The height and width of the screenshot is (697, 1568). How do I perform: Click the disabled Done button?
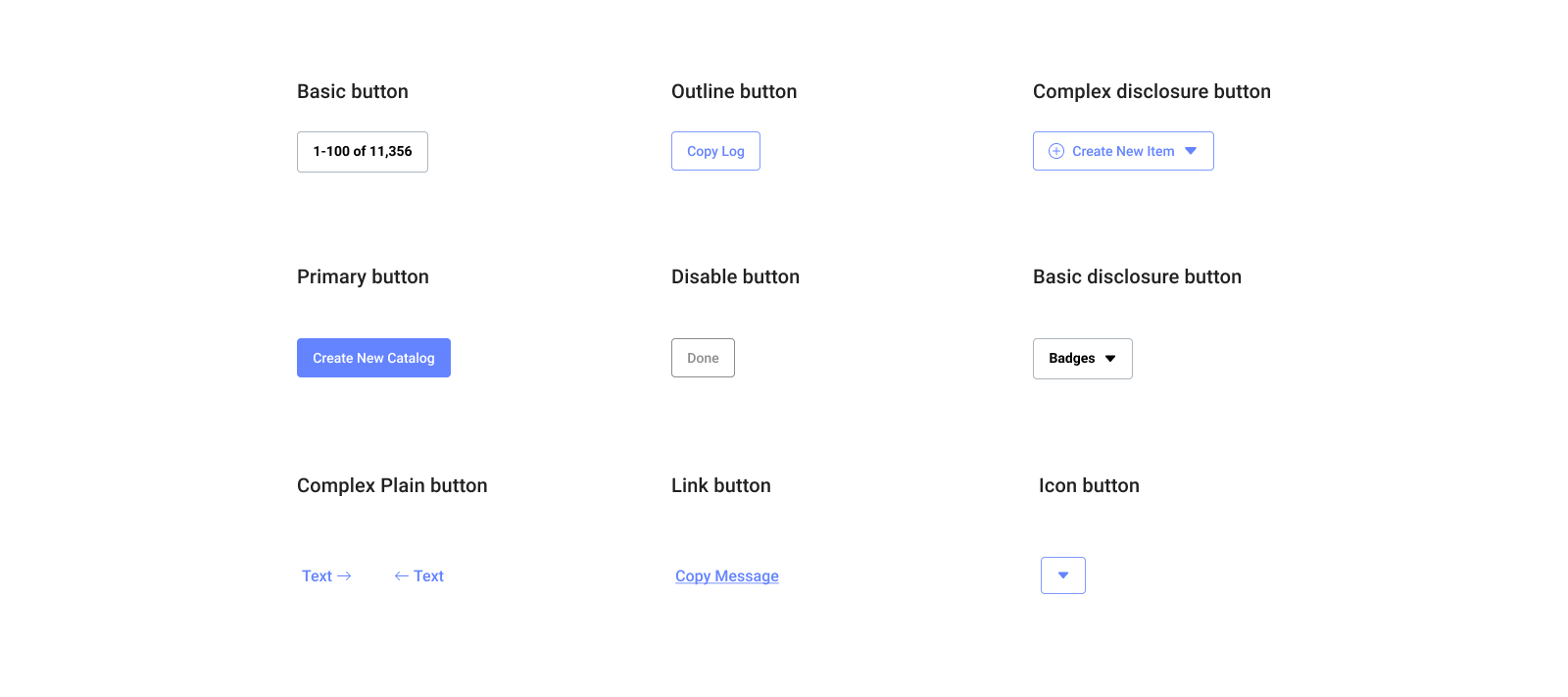coord(703,358)
